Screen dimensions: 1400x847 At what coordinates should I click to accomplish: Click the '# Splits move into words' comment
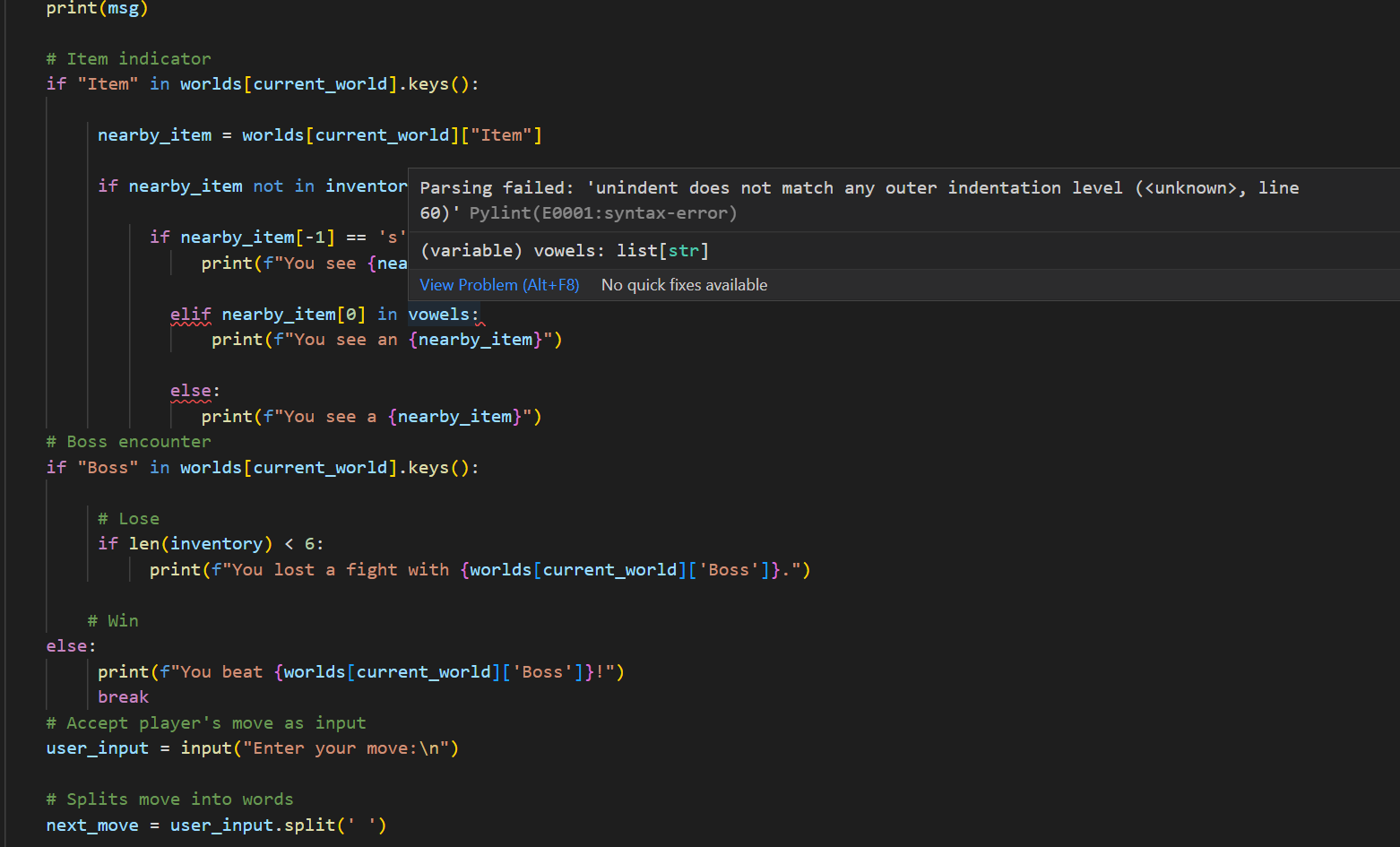click(170, 799)
